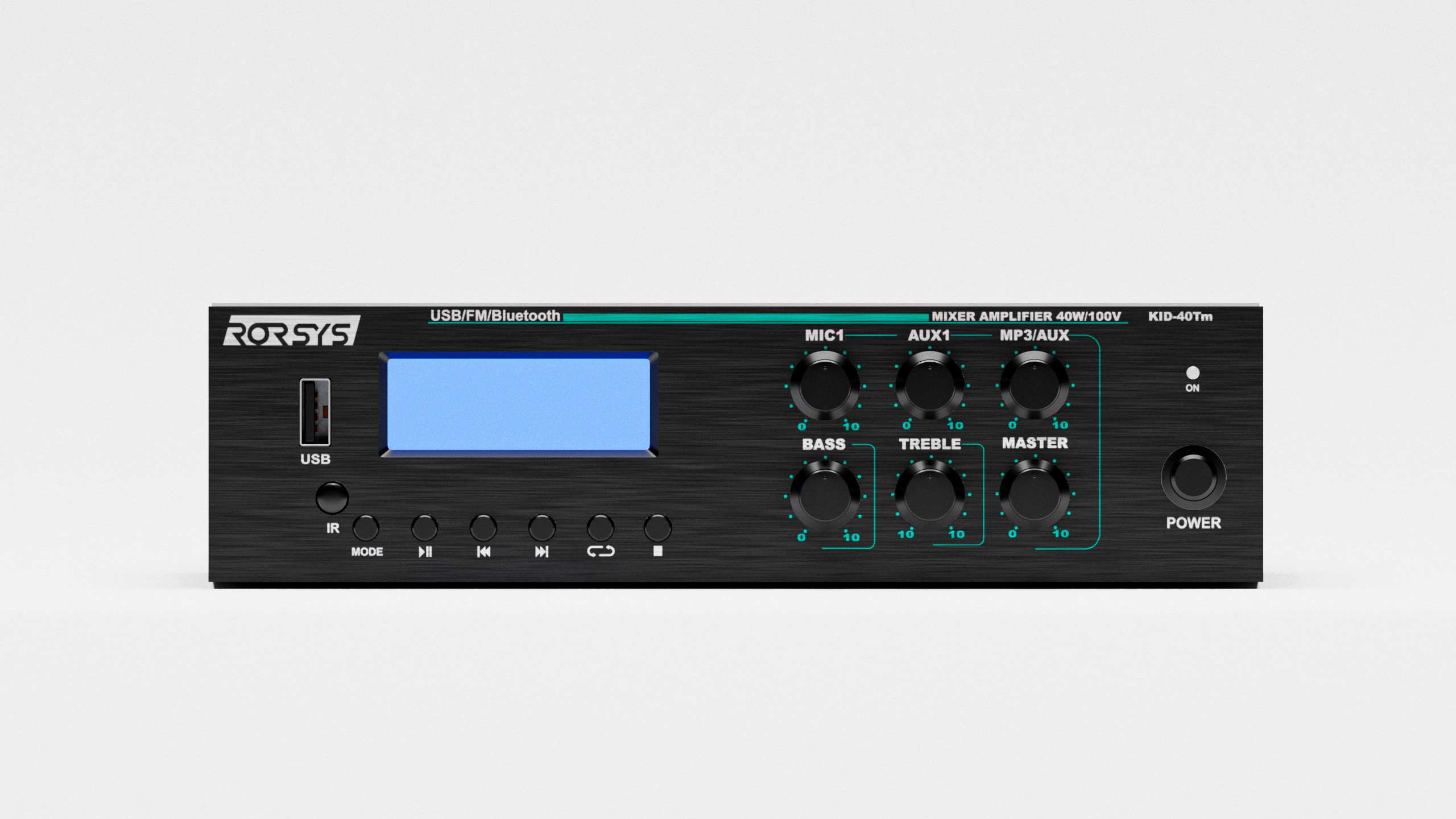1456x819 pixels.
Task: Click the POWER label text
Action: pos(1193,523)
